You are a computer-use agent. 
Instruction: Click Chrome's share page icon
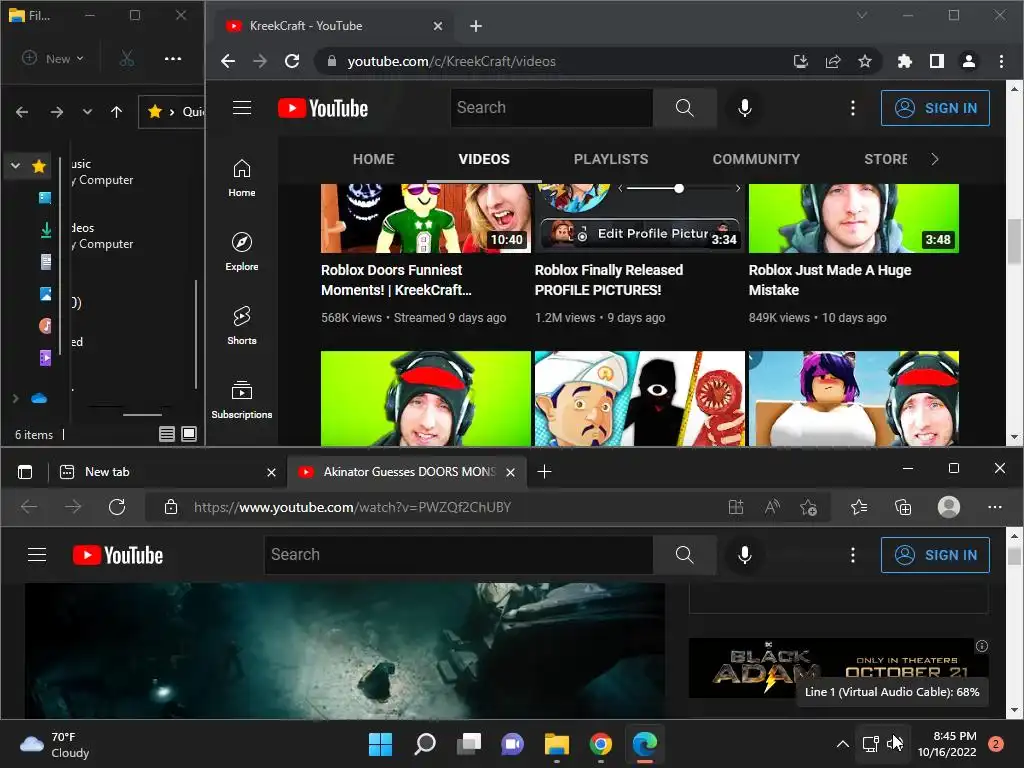click(x=833, y=61)
